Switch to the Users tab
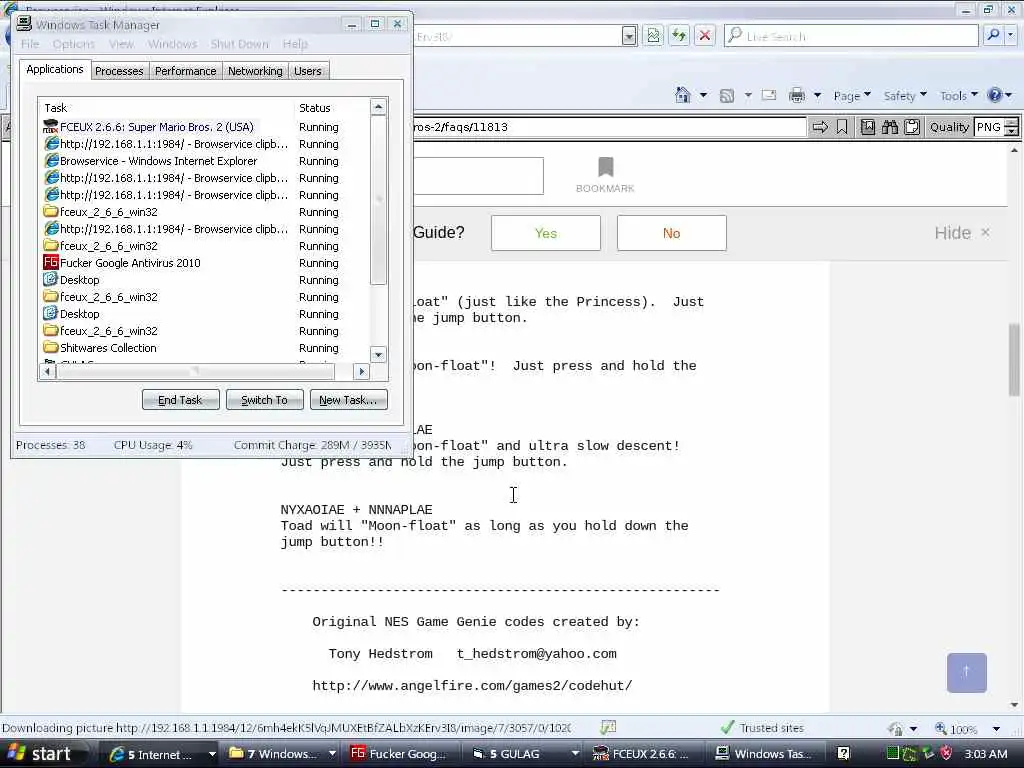1024x768 pixels. tap(308, 71)
